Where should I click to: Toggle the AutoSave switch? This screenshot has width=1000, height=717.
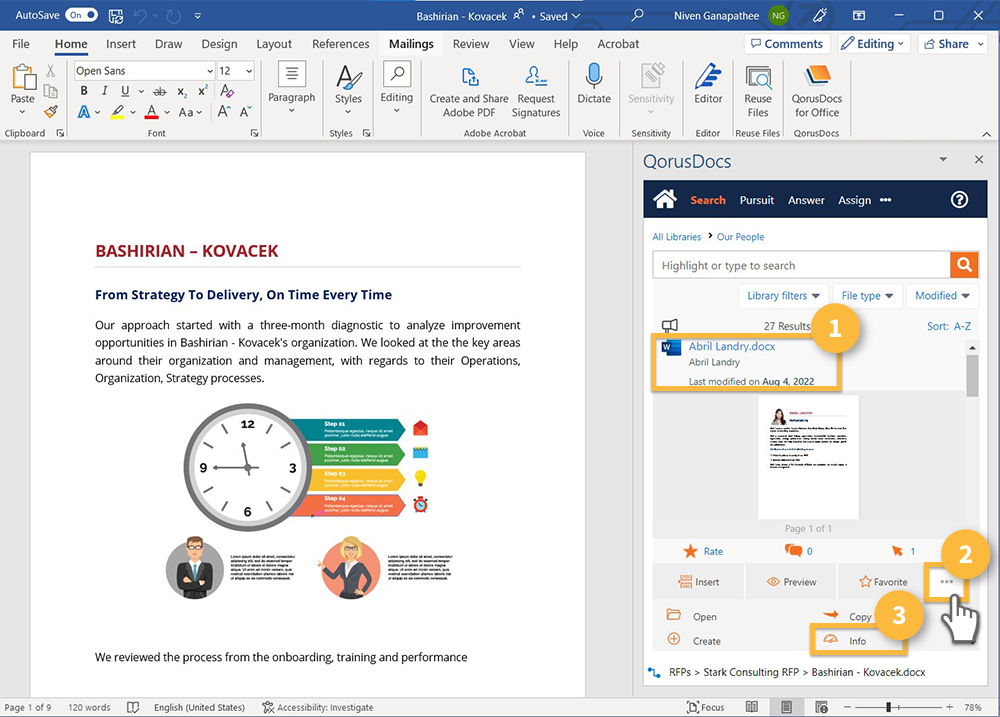[x=83, y=15]
